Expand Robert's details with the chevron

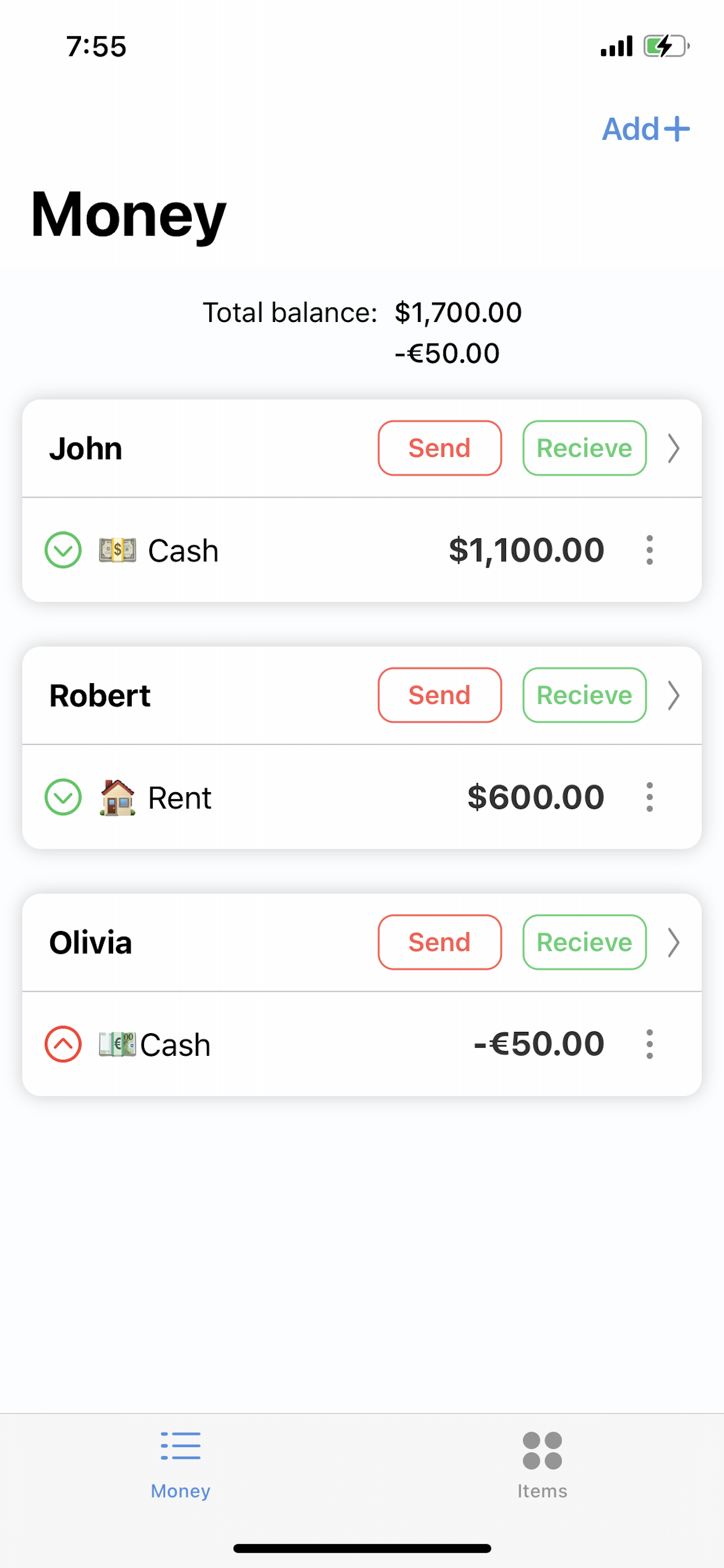coord(673,696)
